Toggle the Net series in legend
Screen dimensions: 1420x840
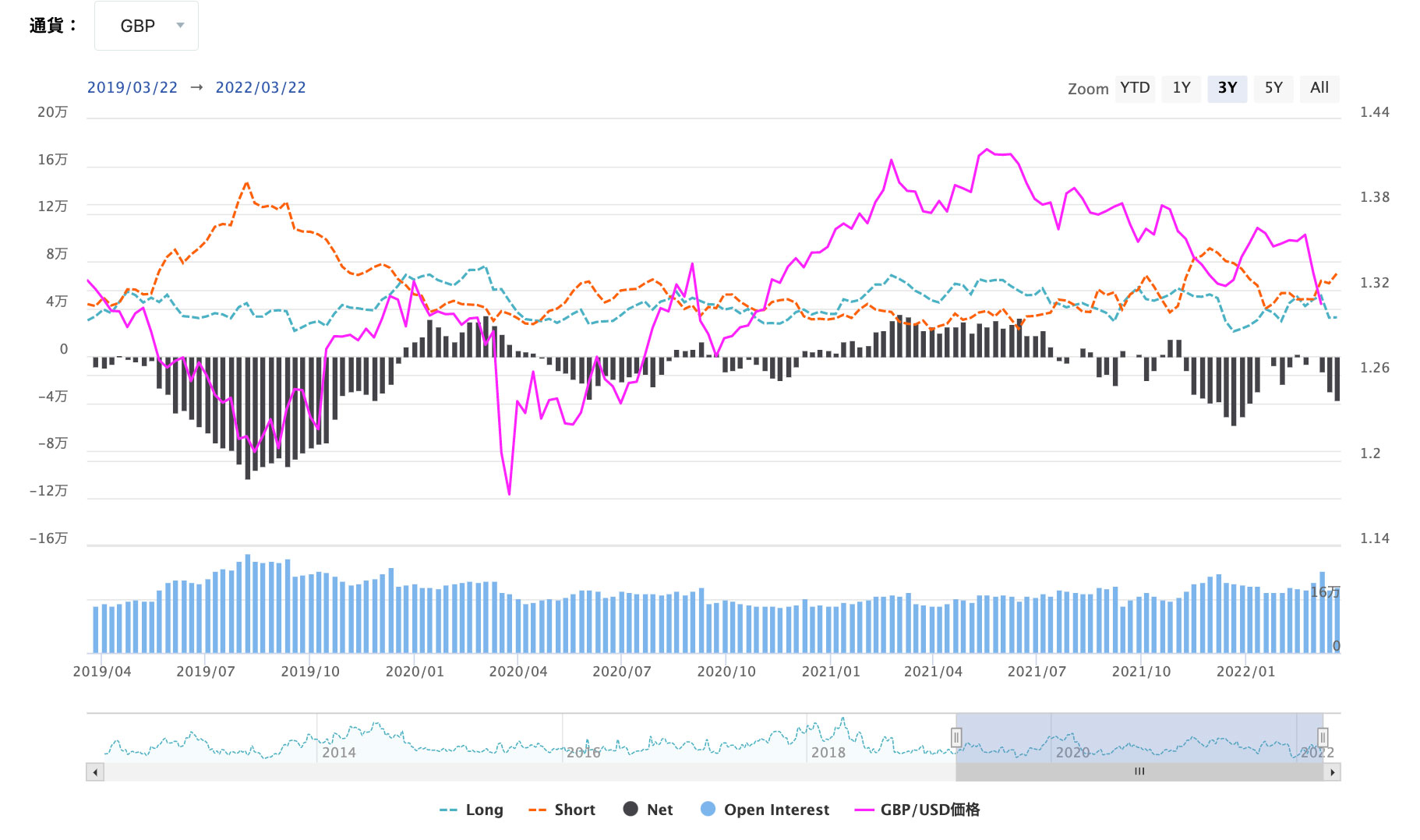[x=648, y=810]
